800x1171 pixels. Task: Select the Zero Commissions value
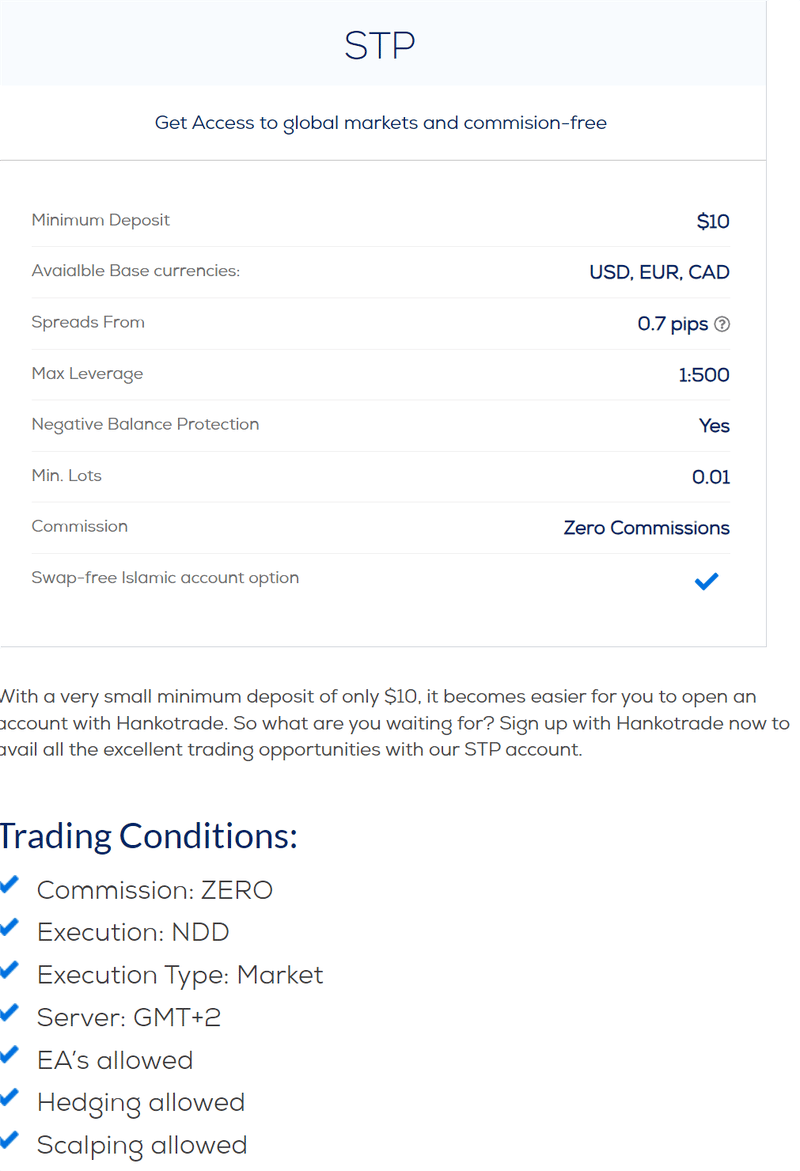pos(646,528)
